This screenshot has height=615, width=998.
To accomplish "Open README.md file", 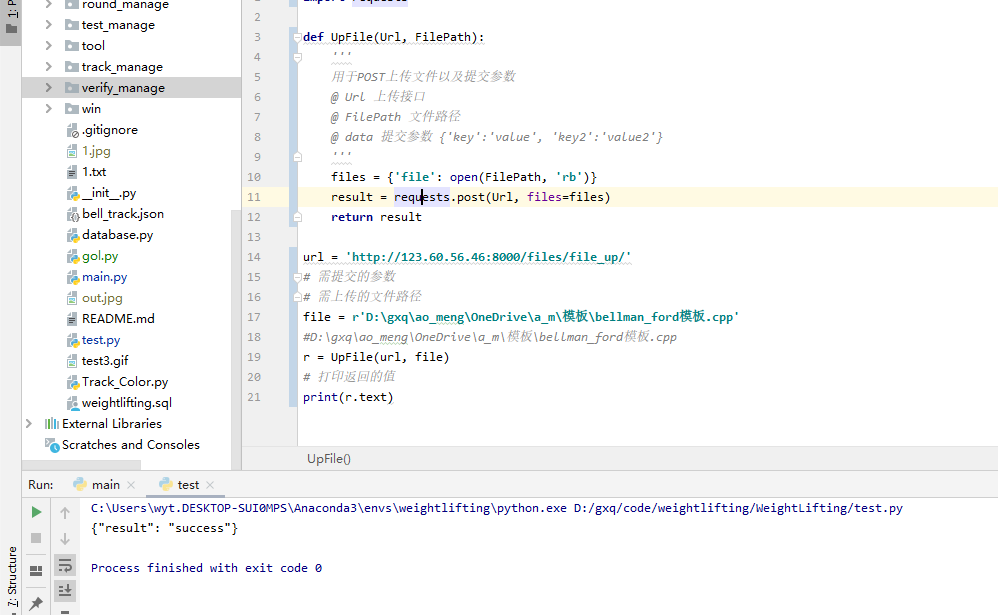I will 118,318.
